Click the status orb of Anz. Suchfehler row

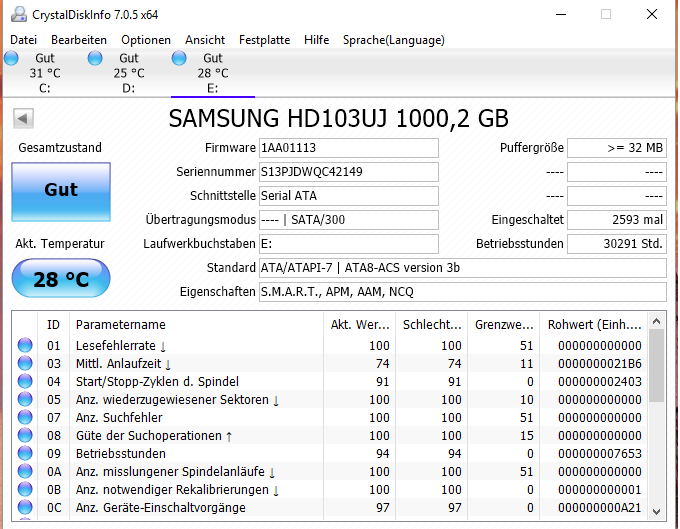pyautogui.click(x=25, y=417)
